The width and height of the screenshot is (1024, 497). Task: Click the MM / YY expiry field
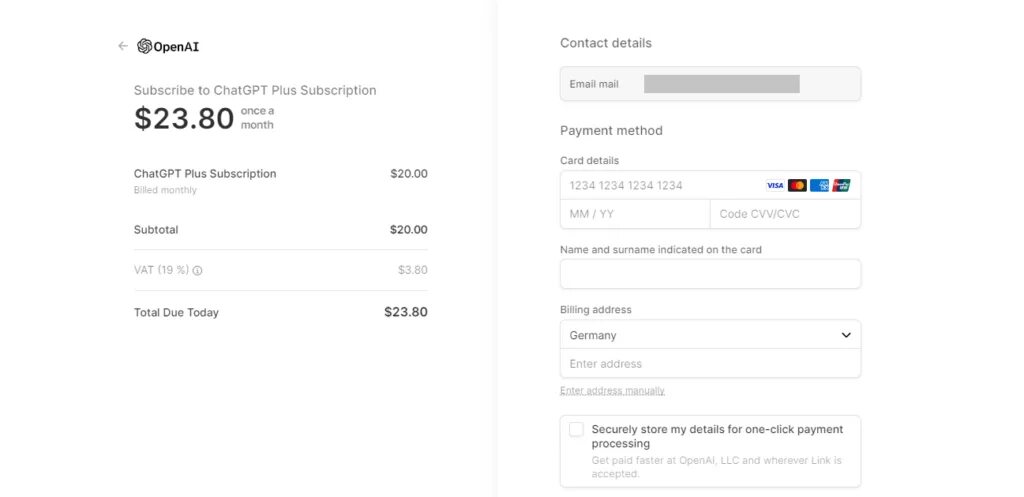(635, 214)
